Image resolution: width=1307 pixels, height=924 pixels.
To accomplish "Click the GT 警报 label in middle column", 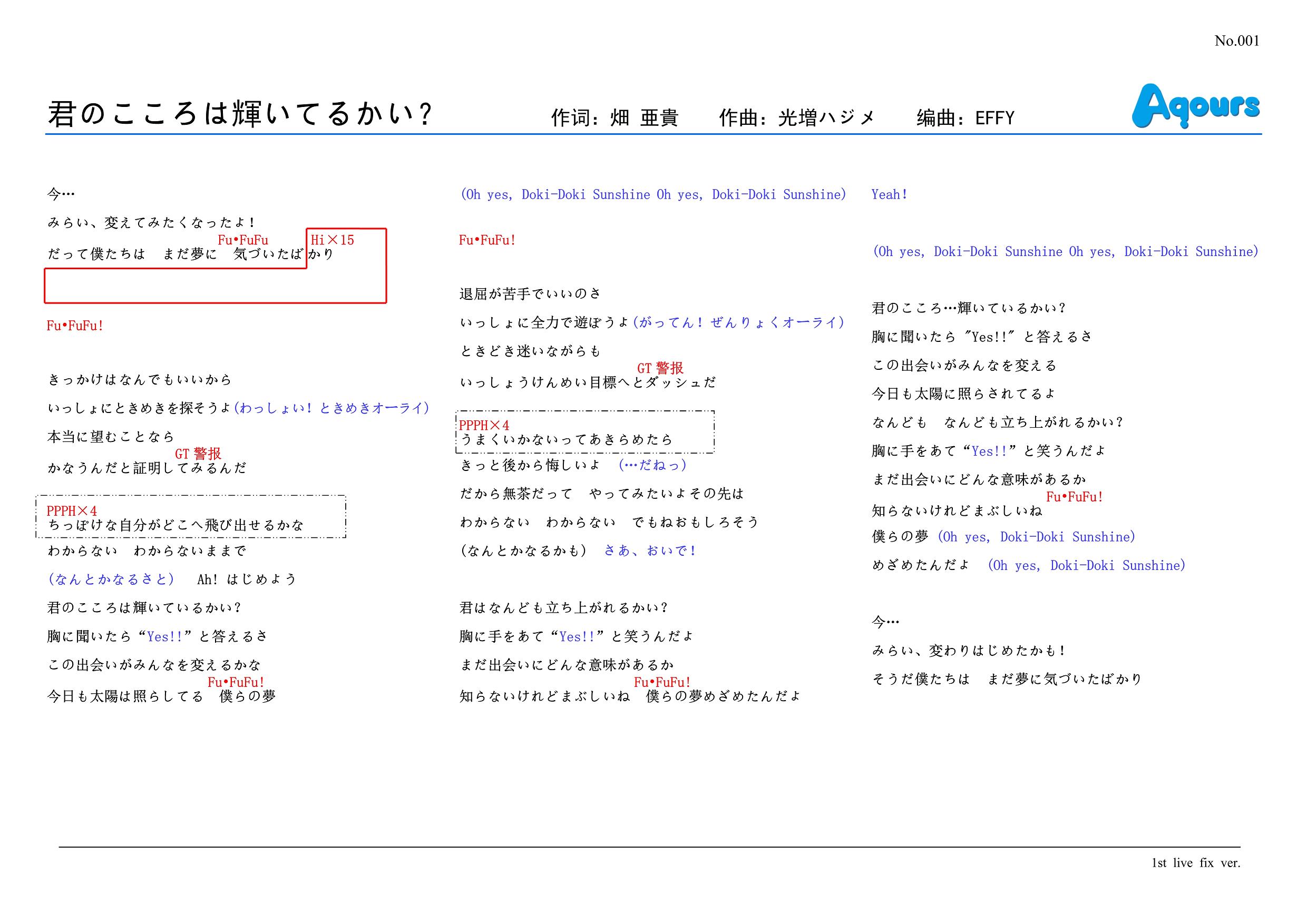I will click(660, 368).
